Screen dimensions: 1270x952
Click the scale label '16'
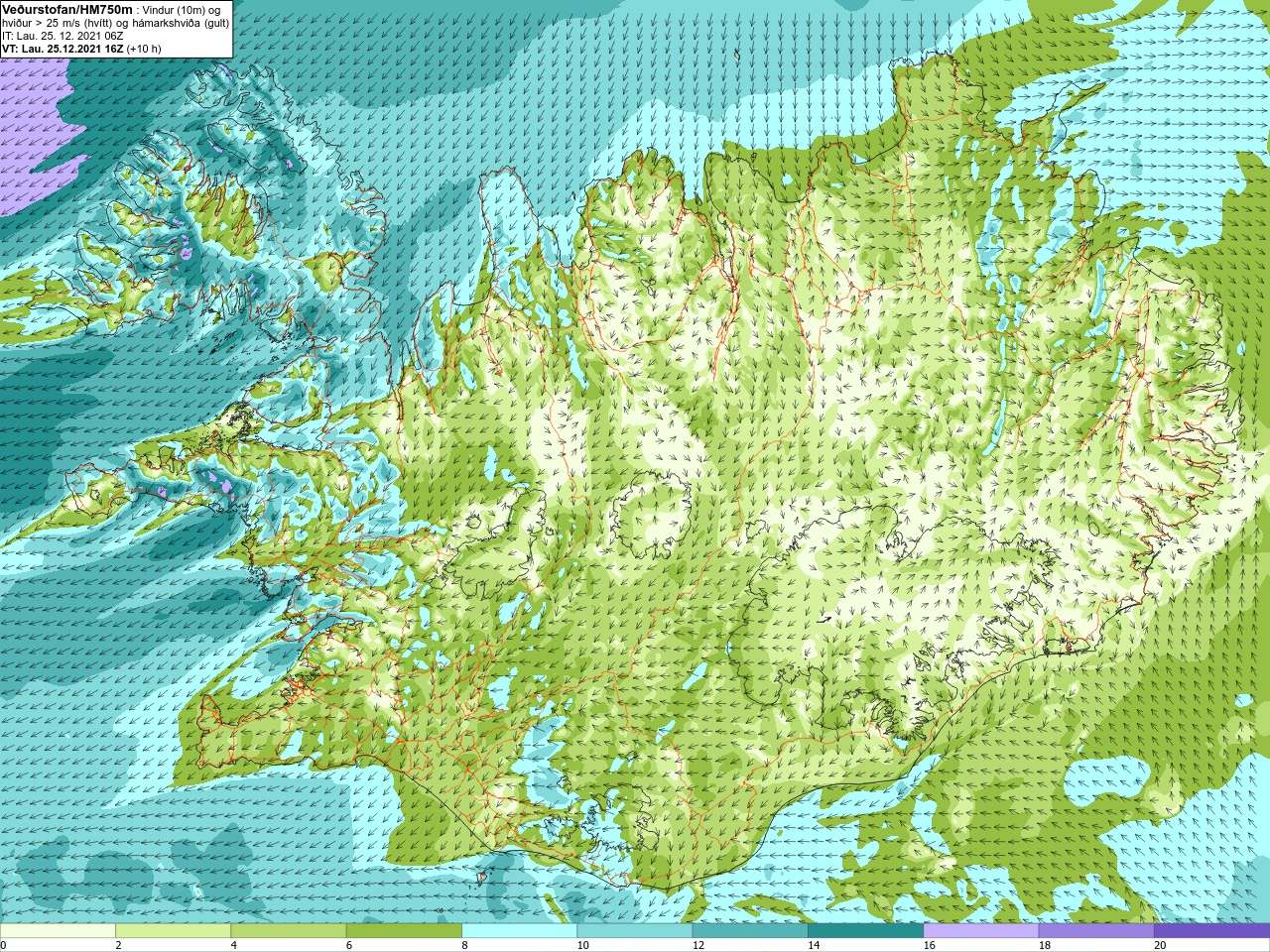pyautogui.click(x=929, y=945)
